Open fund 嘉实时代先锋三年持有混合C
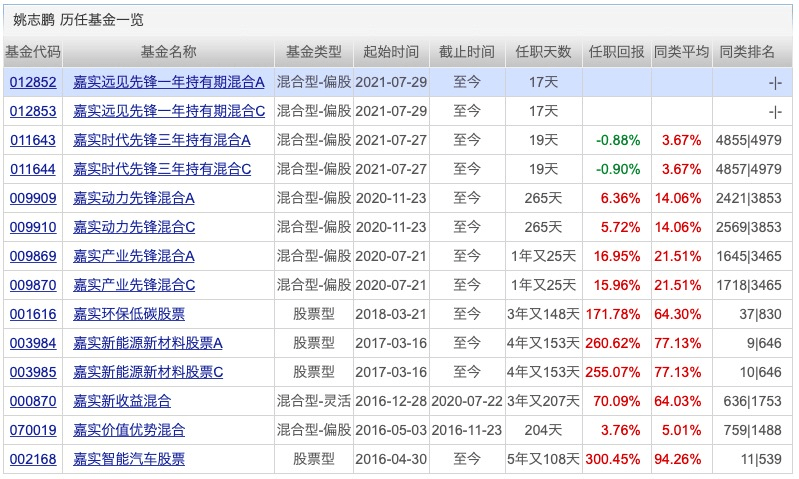799x479 pixels. click(162, 169)
